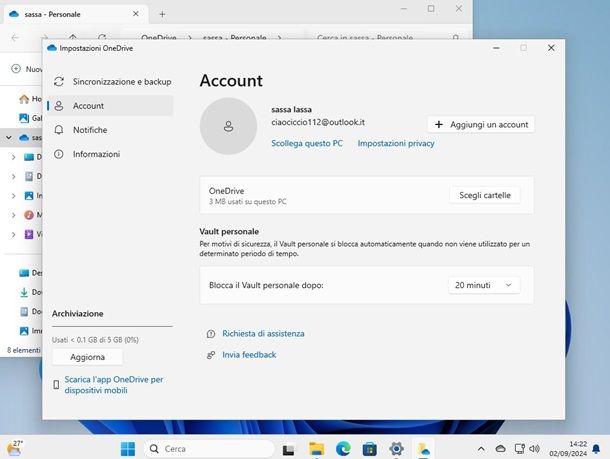Click the Nuovo plus icon in Explorer
Image resolution: width=610 pixels, height=459 pixels.
click(x=16, y=69)
